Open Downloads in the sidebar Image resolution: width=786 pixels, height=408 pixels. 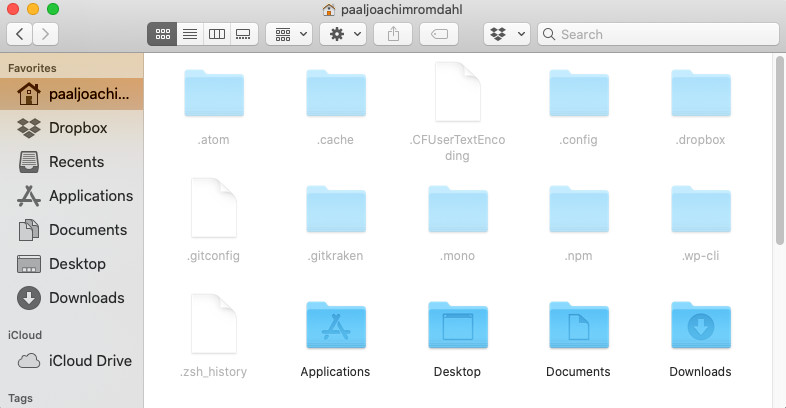[72, 298]
